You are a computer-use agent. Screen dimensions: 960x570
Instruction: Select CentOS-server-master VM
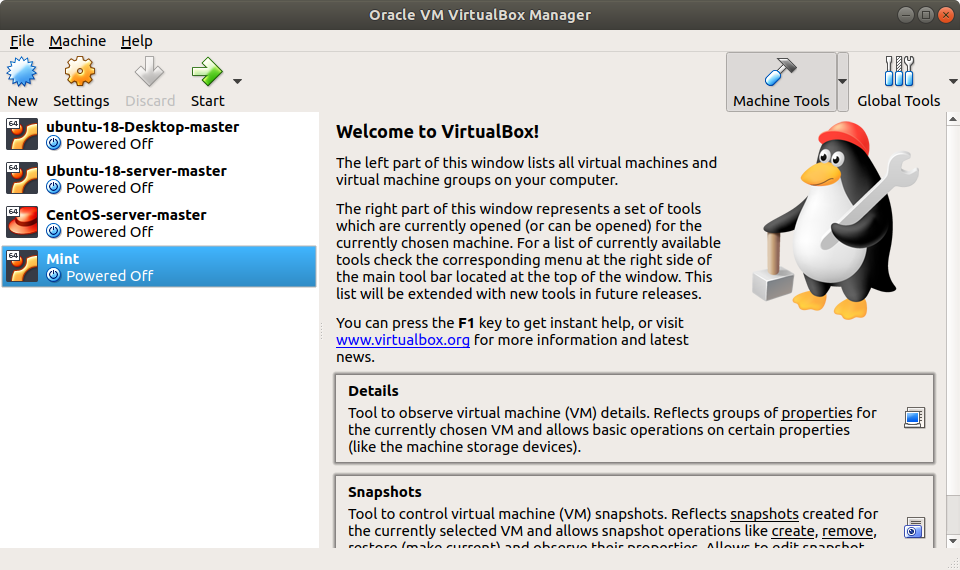pyautogui.click(x=159, y=223)
